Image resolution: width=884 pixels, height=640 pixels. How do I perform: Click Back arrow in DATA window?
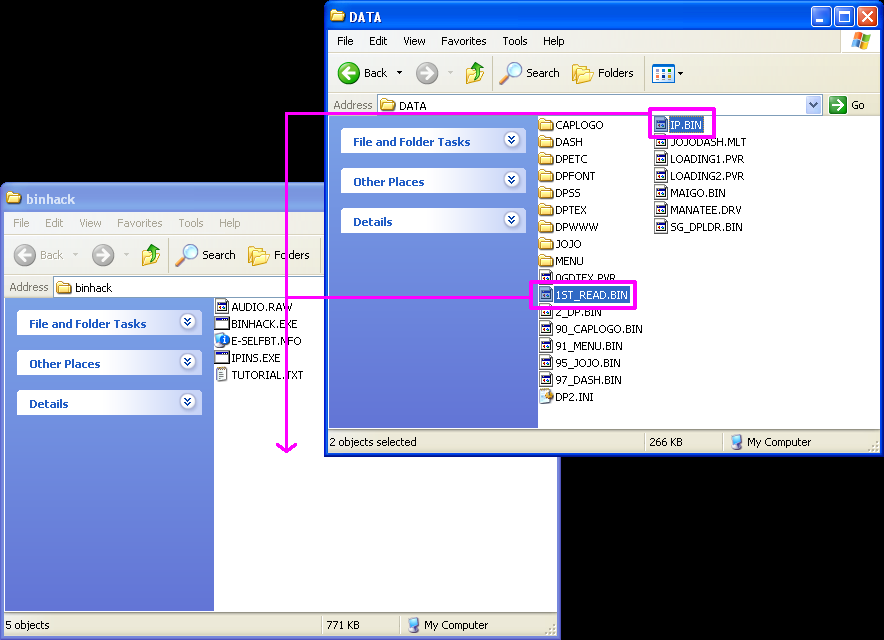[348, 73]
